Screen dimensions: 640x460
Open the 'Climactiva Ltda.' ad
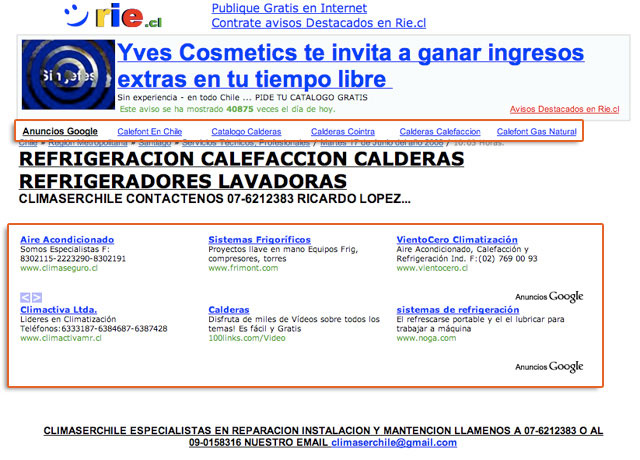[58, 310]
